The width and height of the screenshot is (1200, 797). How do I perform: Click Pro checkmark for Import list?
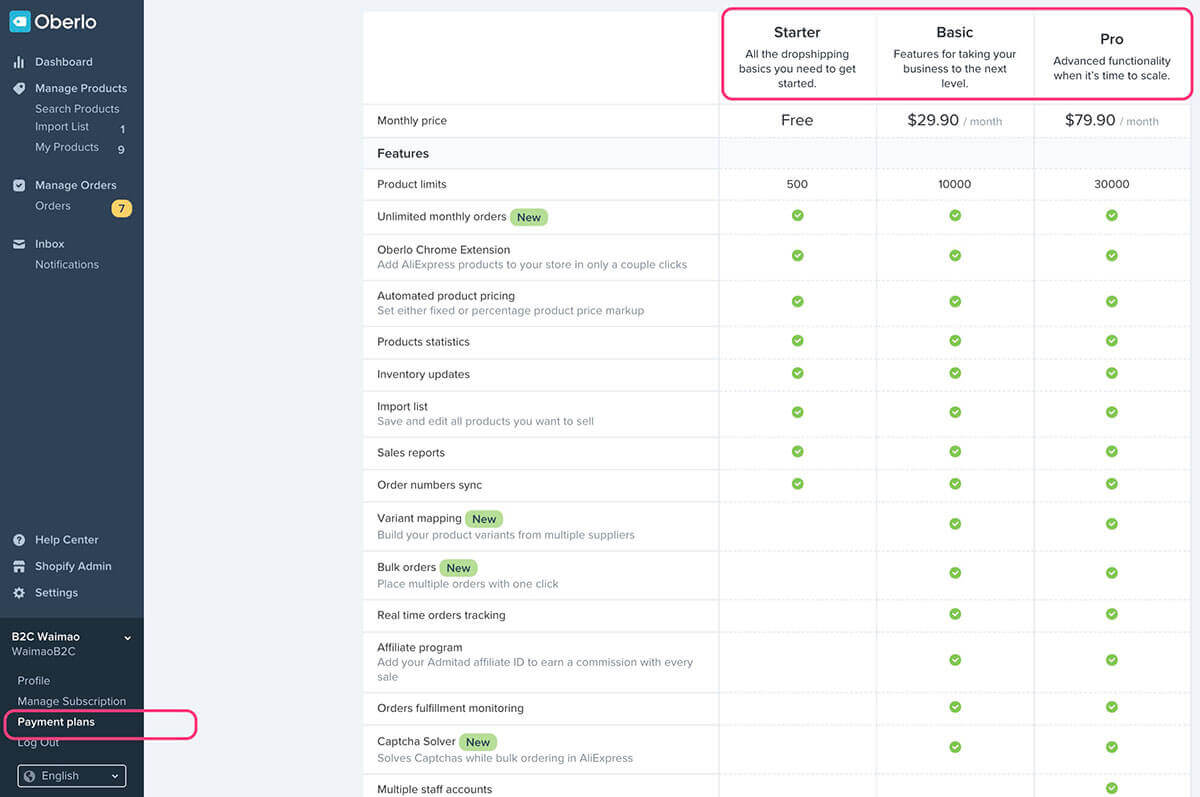[x=1112, y=412]
